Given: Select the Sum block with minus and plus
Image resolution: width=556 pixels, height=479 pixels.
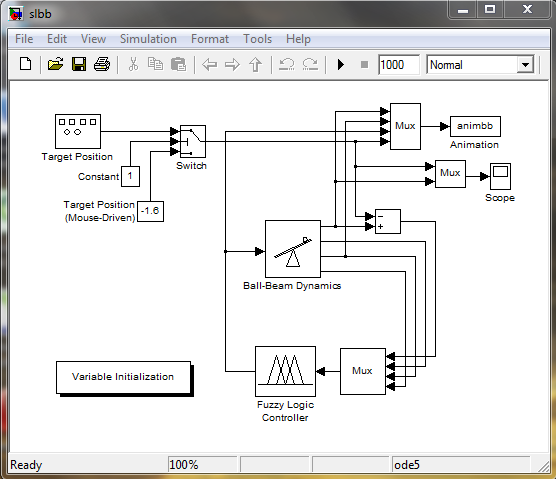Looking at the screenshot, I should (x=388, y=222).
